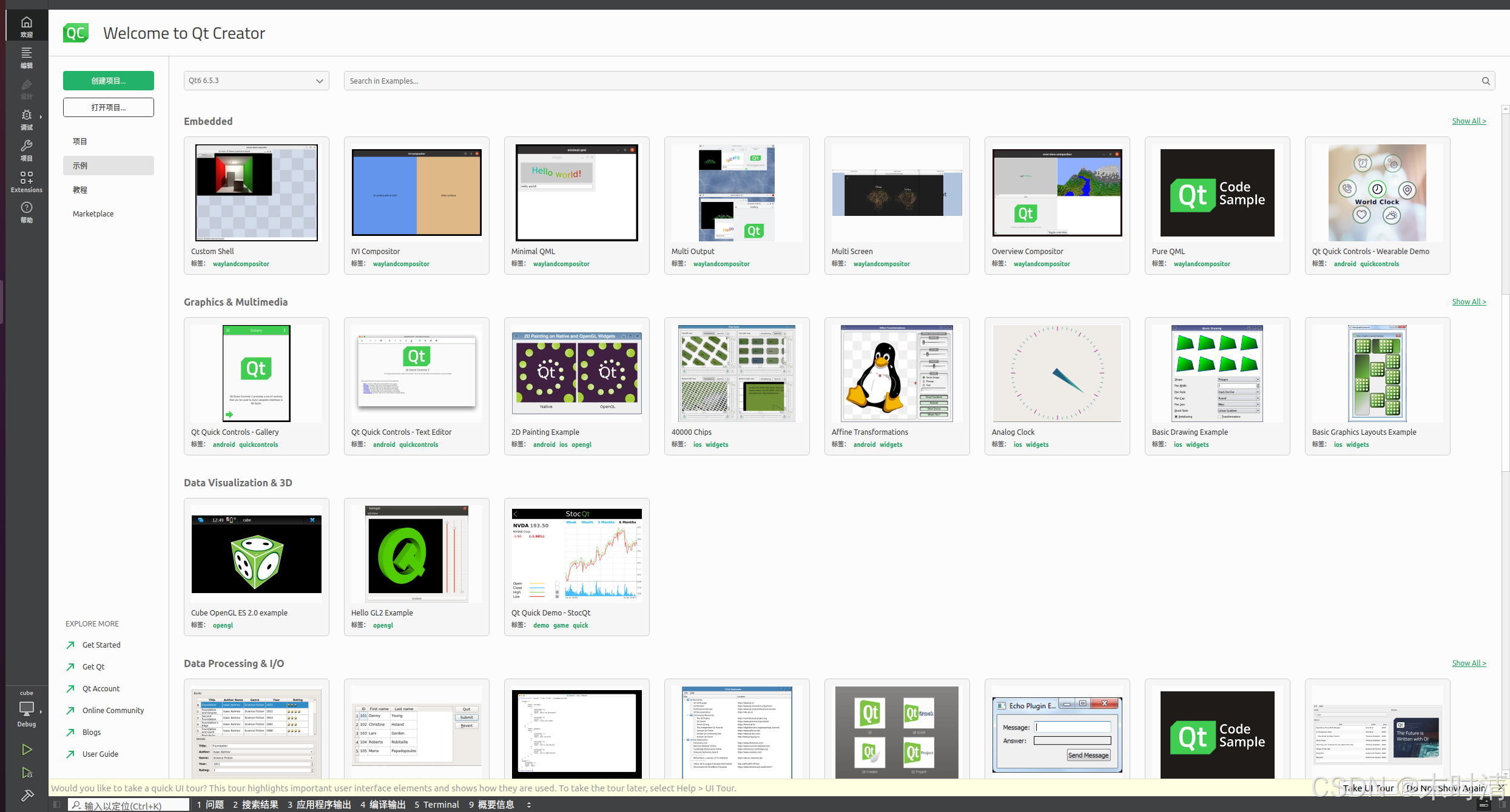This screenshot has height=812, width=1510.
Task: Show all Embedded examples
Action: (x=1469, y=121)
